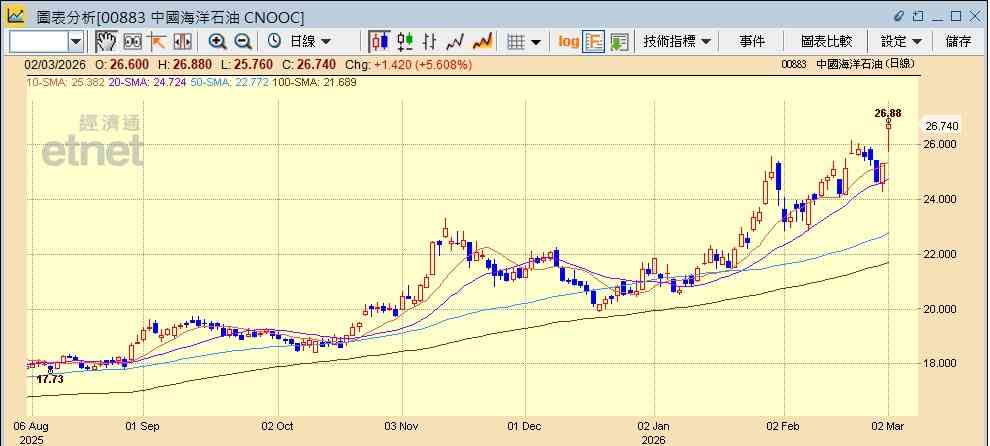Switch to black-green candlestick chart type
Viewport: 990px width, 446px height.
point(405,42)
